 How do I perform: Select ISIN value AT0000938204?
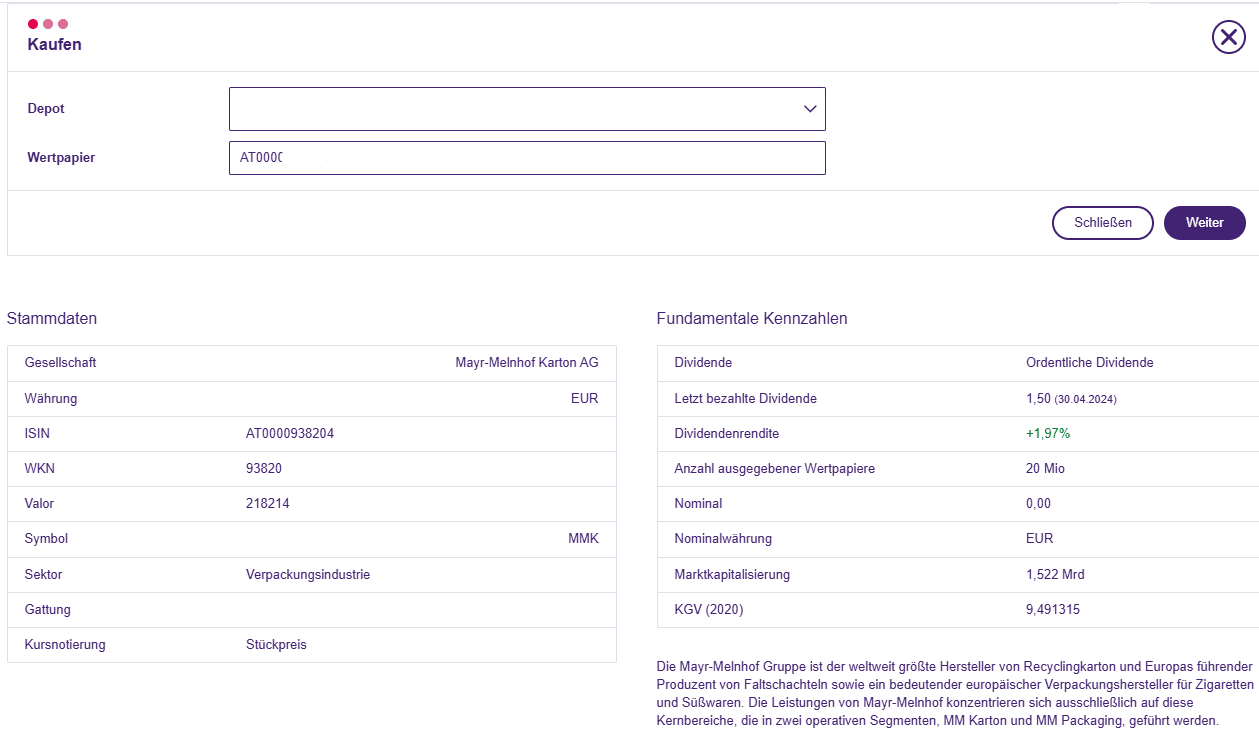(x=290, y=434)
